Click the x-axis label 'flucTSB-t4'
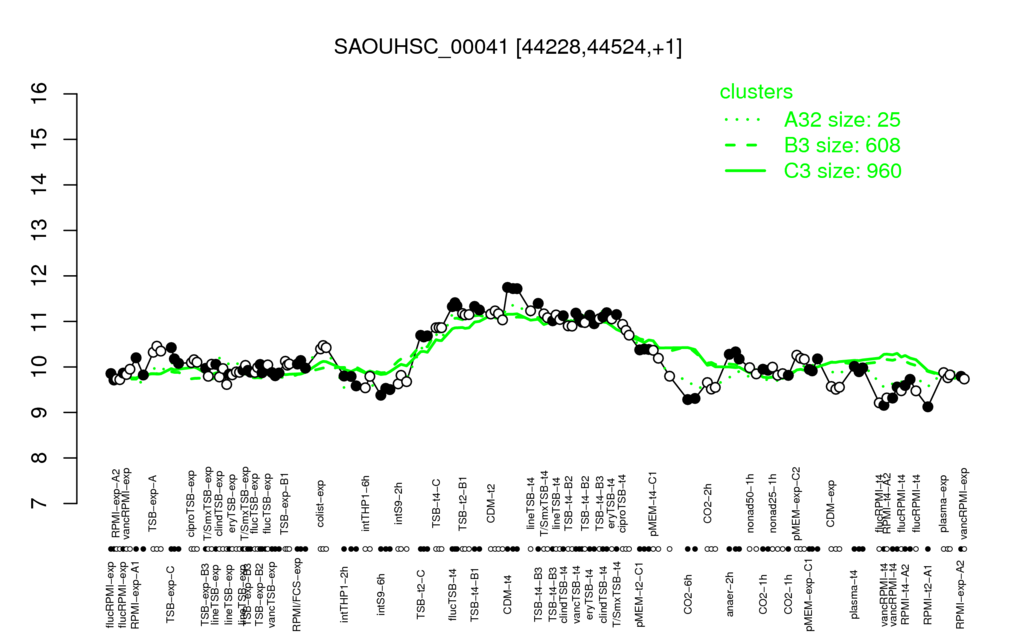The width and height of the screenshot is (1024, 640). tap(454, 594)
